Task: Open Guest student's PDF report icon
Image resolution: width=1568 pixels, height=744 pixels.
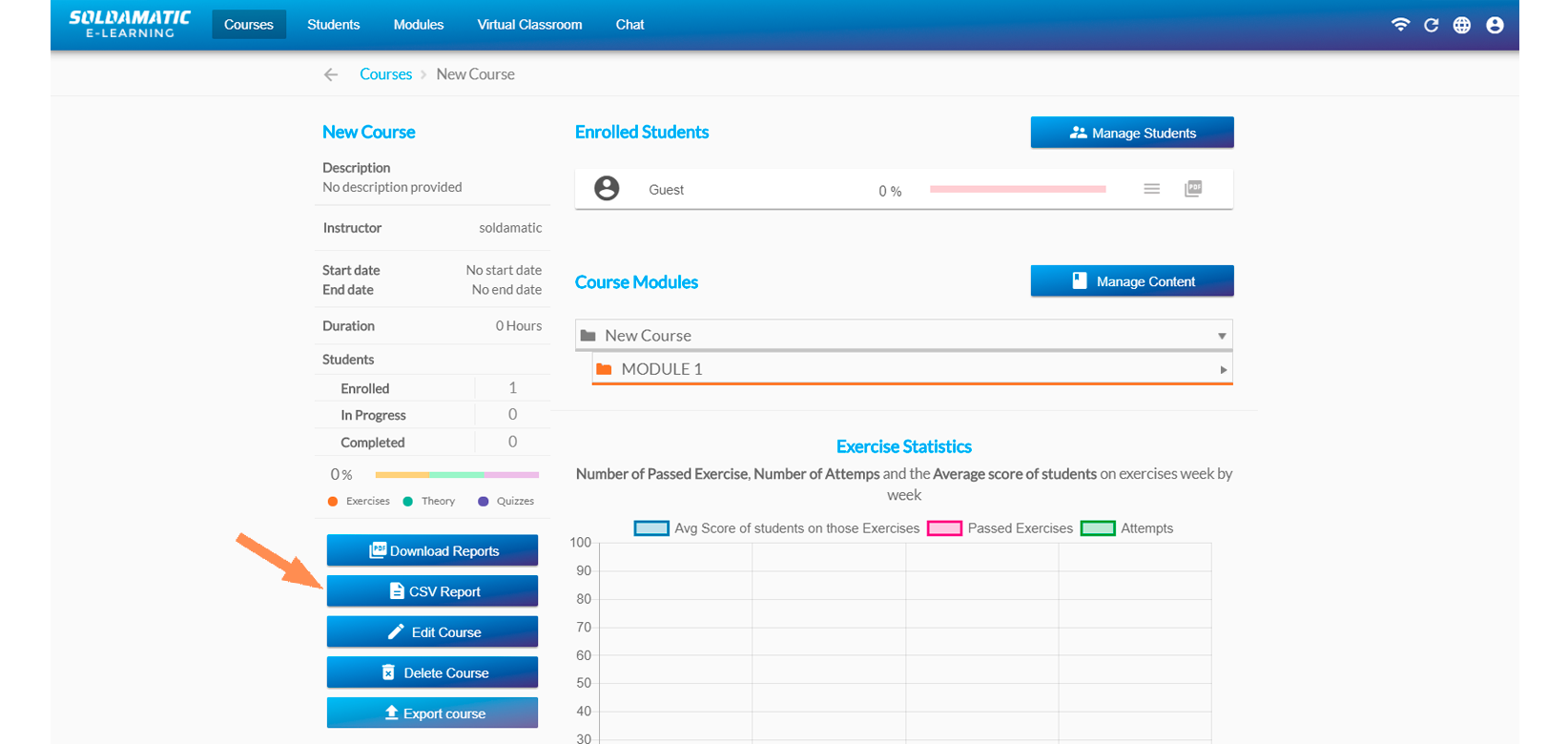Action: (1193, 189)
